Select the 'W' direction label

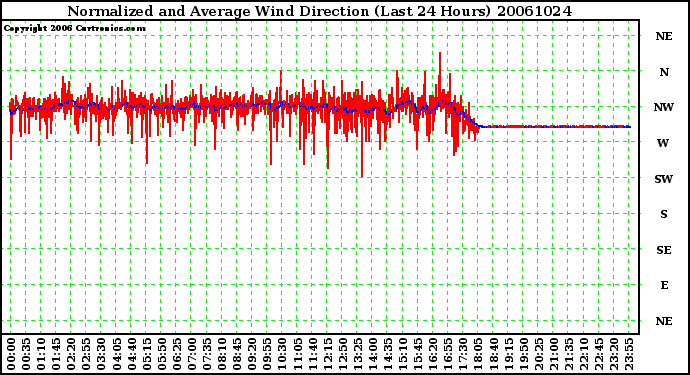(x=663, y=143)
